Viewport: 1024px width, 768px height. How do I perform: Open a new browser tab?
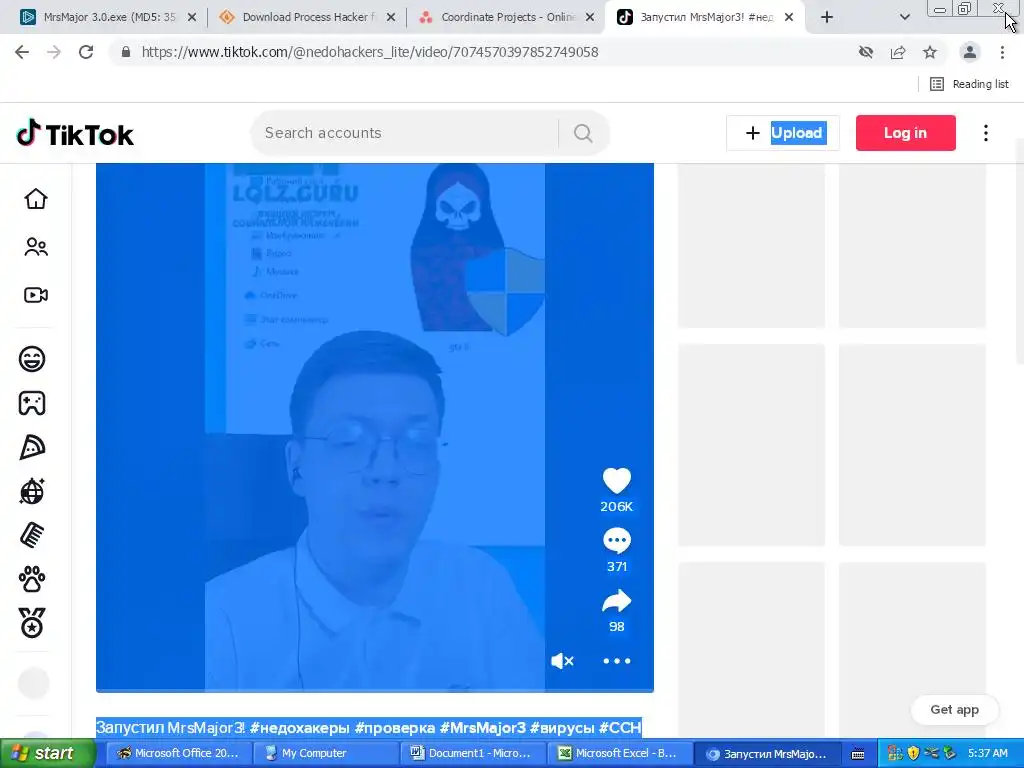point(827,18)
